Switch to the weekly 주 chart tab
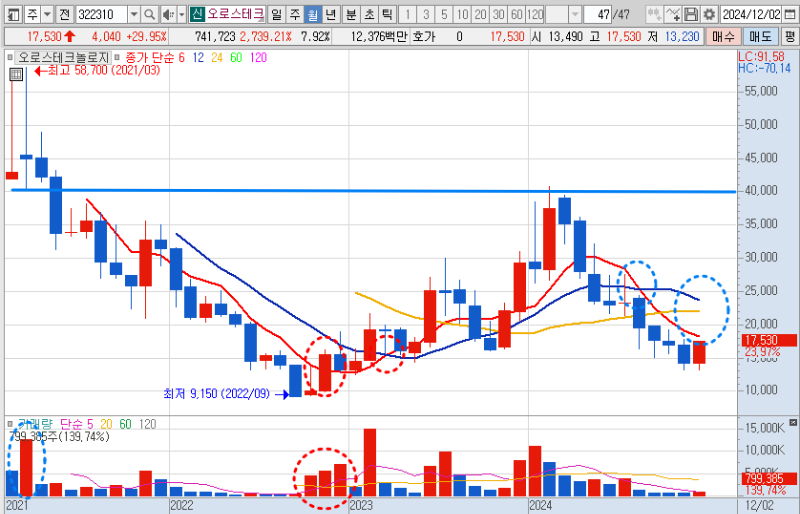This screenshot has width=800, height=514. point(294,14)
